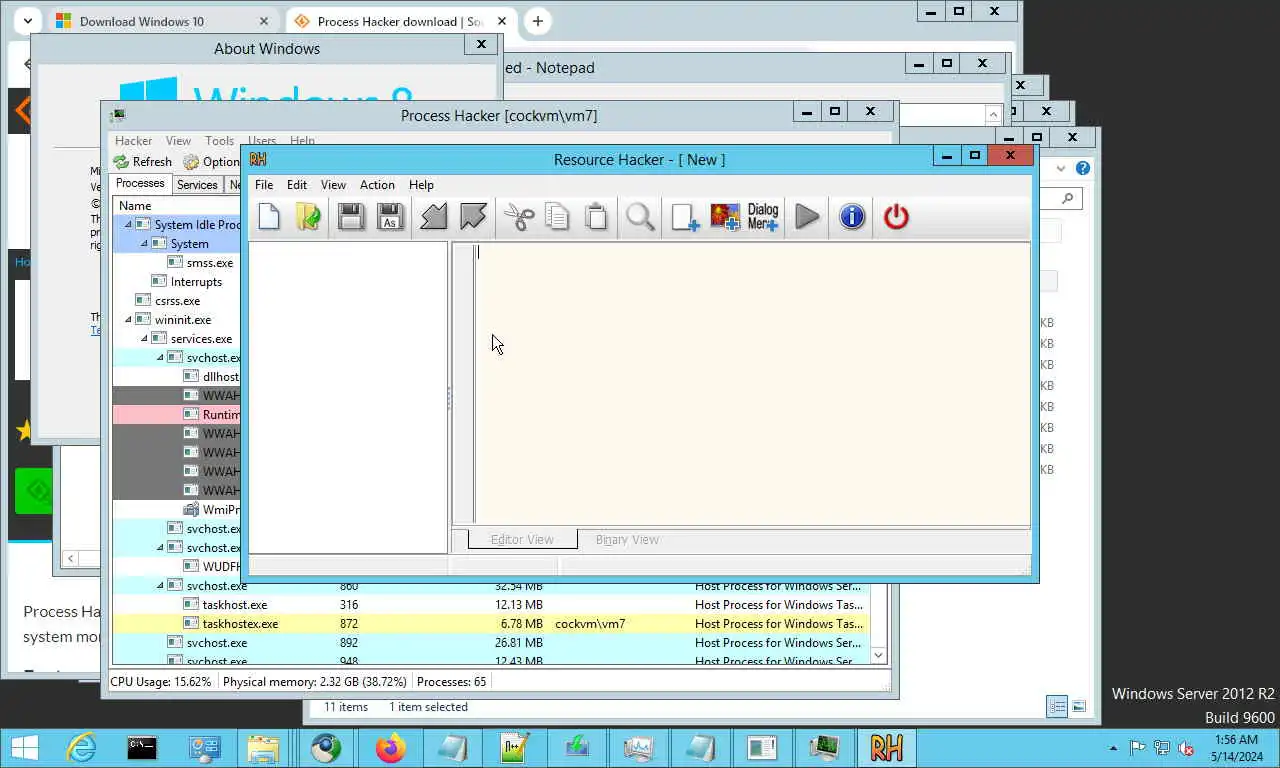Select the taskhost.exe process row
1280x768 pixels.
491,605
